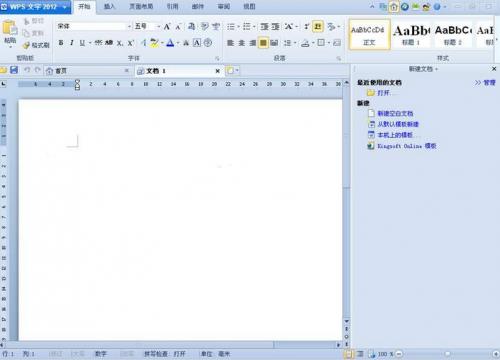Click the open folder icon in quick toolbar
Image resolution: width=500 pixels, height=360 pixels.
tap(3, 70)
